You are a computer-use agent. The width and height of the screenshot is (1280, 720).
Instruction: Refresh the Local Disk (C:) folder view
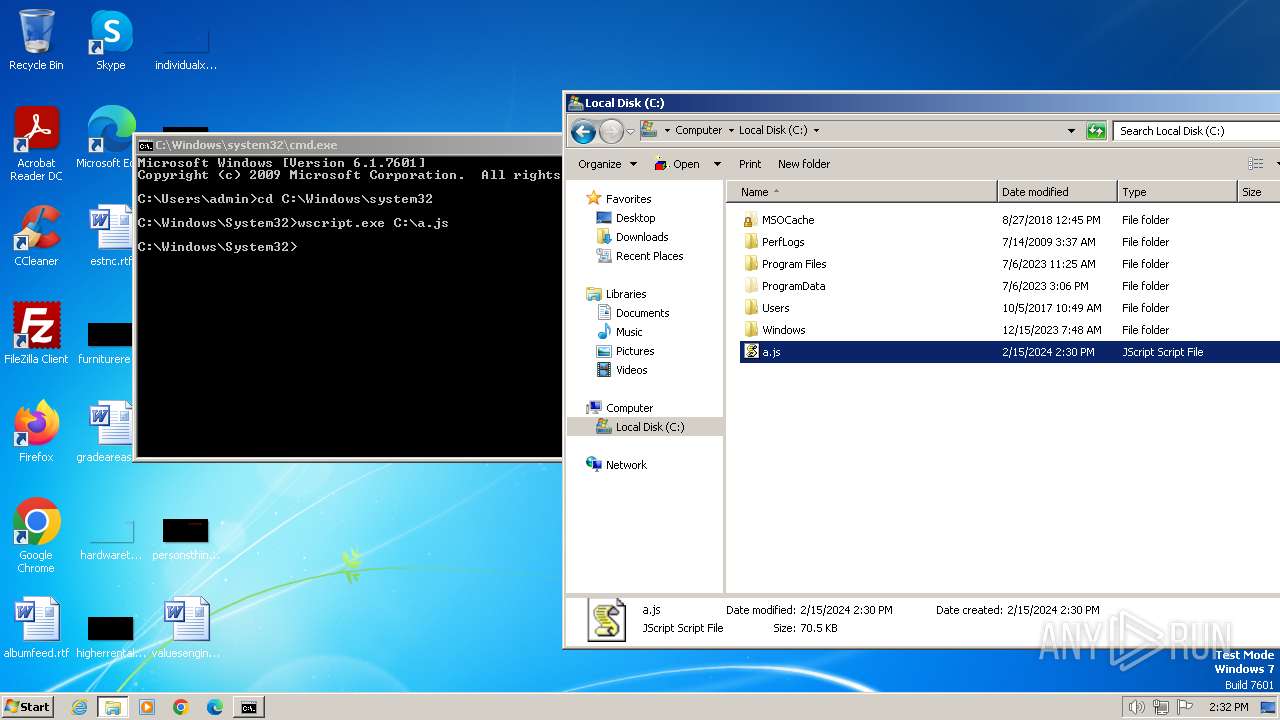point(1097,131)
